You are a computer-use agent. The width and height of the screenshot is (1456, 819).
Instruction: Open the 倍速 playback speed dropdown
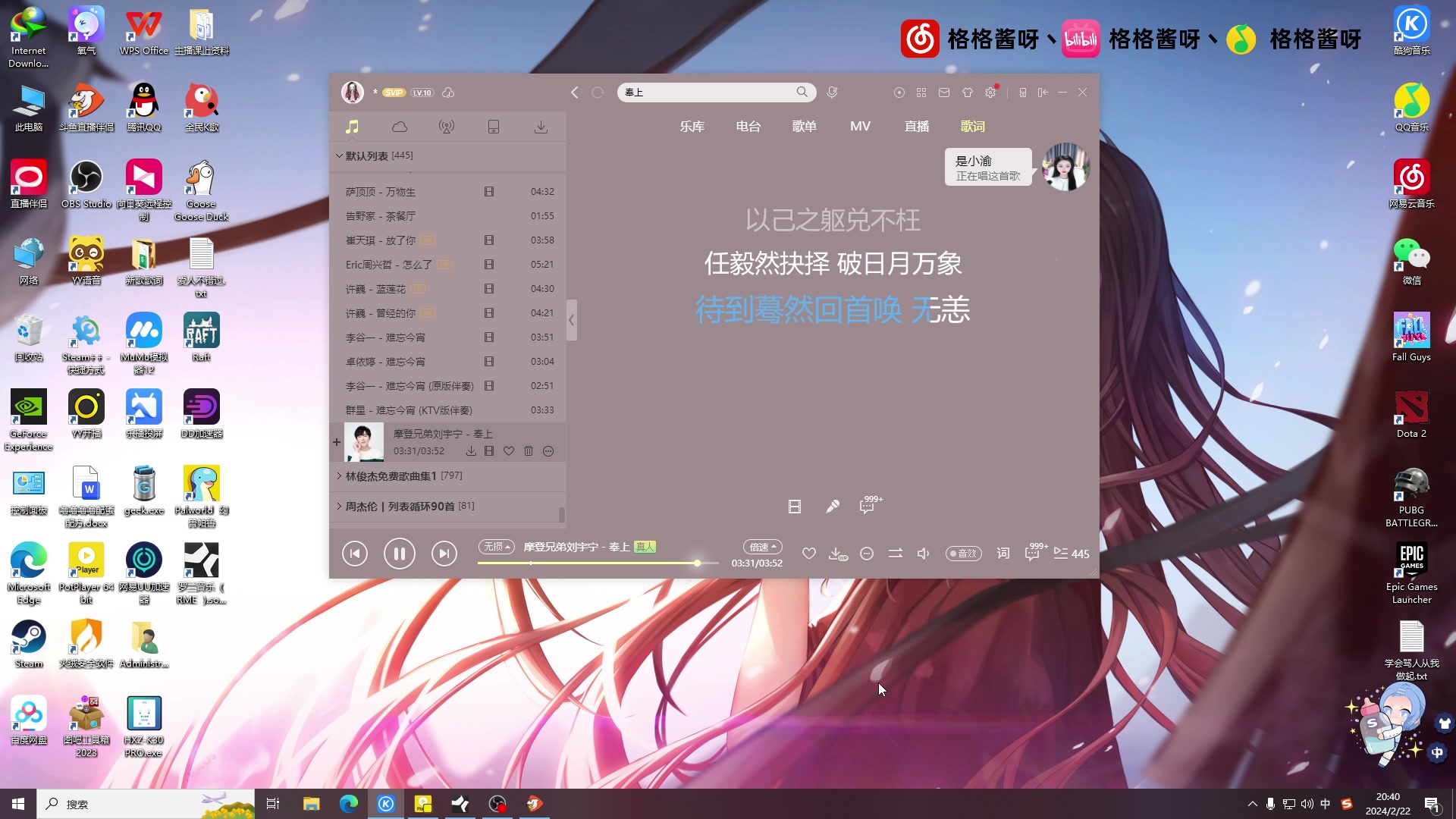[x=763, y=547]
